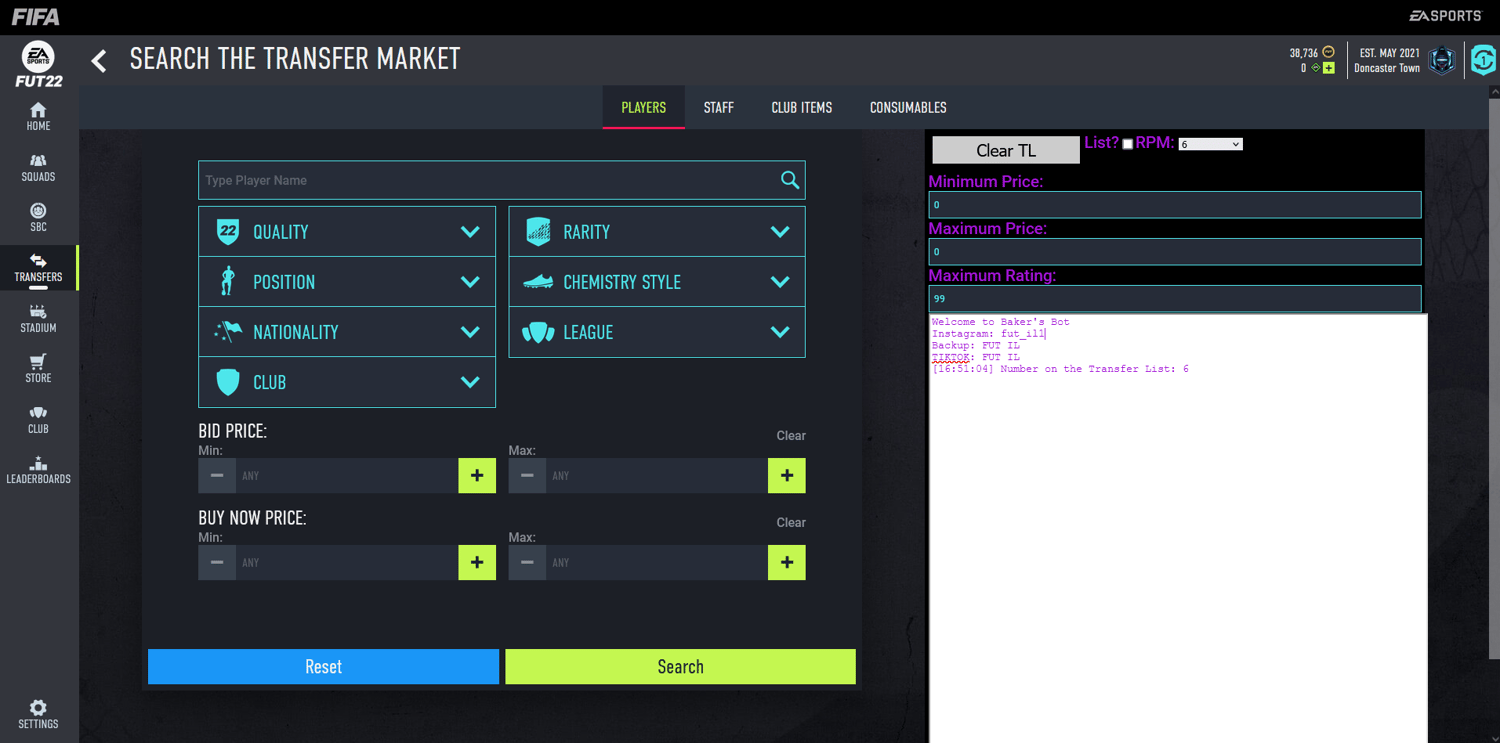Expand the League filter
1500x743 pixels.
coord(657,332)
